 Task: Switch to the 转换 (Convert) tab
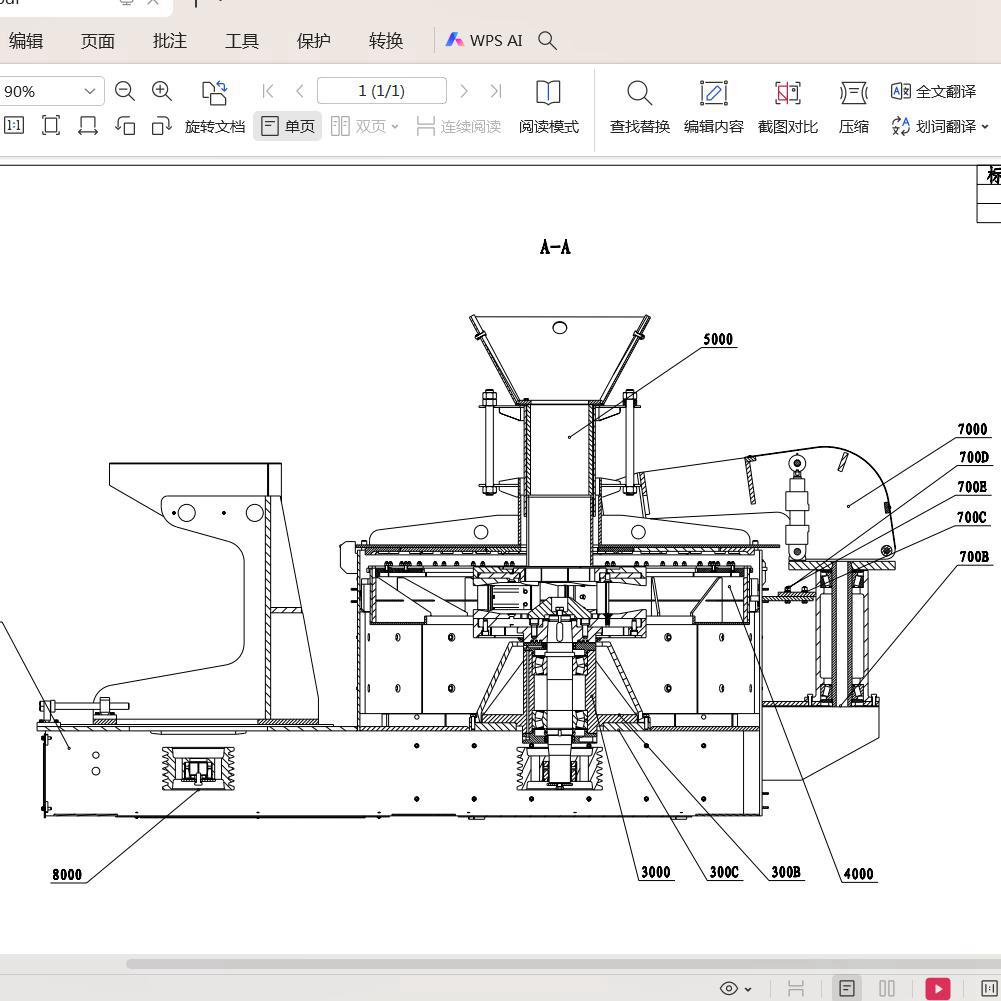click(x=385, y=40)
